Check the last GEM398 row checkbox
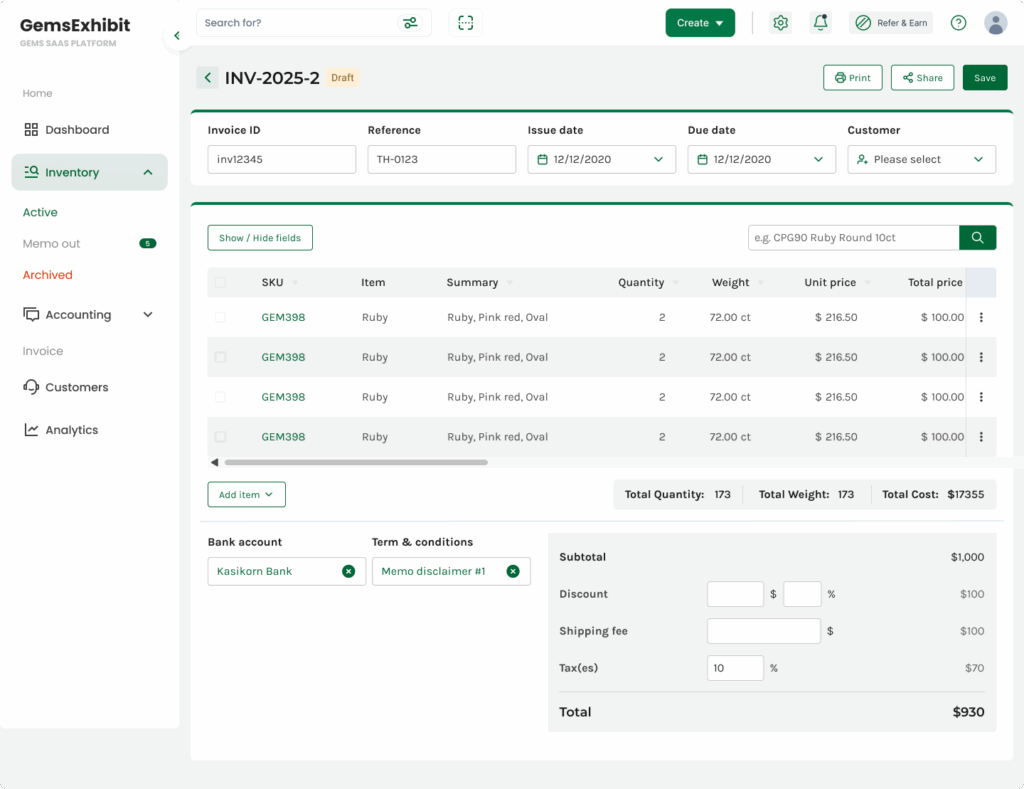Viewport: 1024px width, 789px height. pyautogui.click(x=220, y=437)
